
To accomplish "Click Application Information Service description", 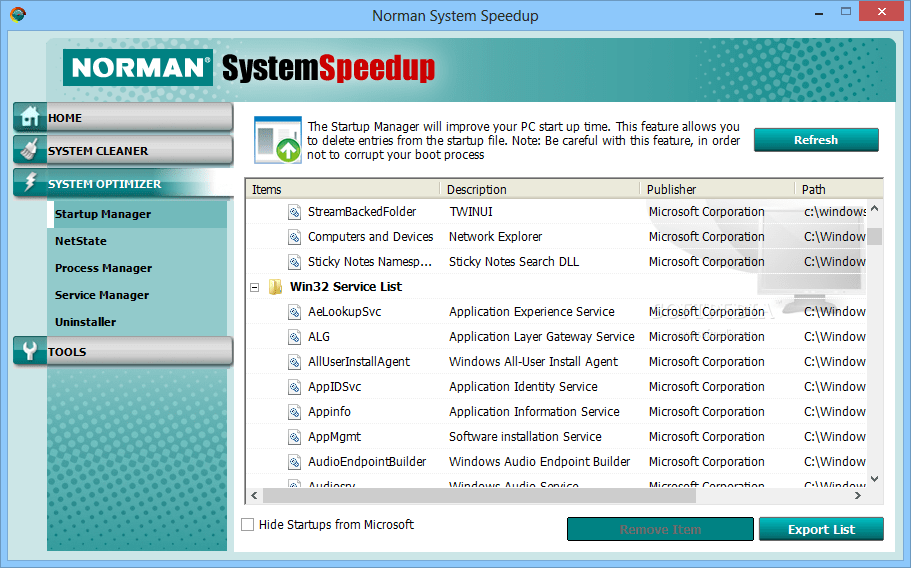I will [534, 412].
